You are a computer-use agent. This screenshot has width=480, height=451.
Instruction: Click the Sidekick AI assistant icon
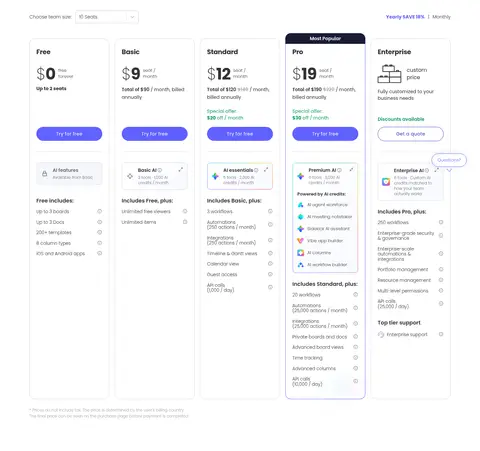pyautogui.click(x=300, y=229)
